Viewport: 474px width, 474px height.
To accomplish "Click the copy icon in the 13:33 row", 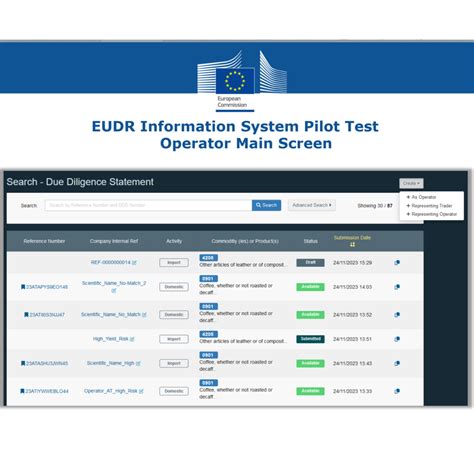I will (x=397, y=391).
